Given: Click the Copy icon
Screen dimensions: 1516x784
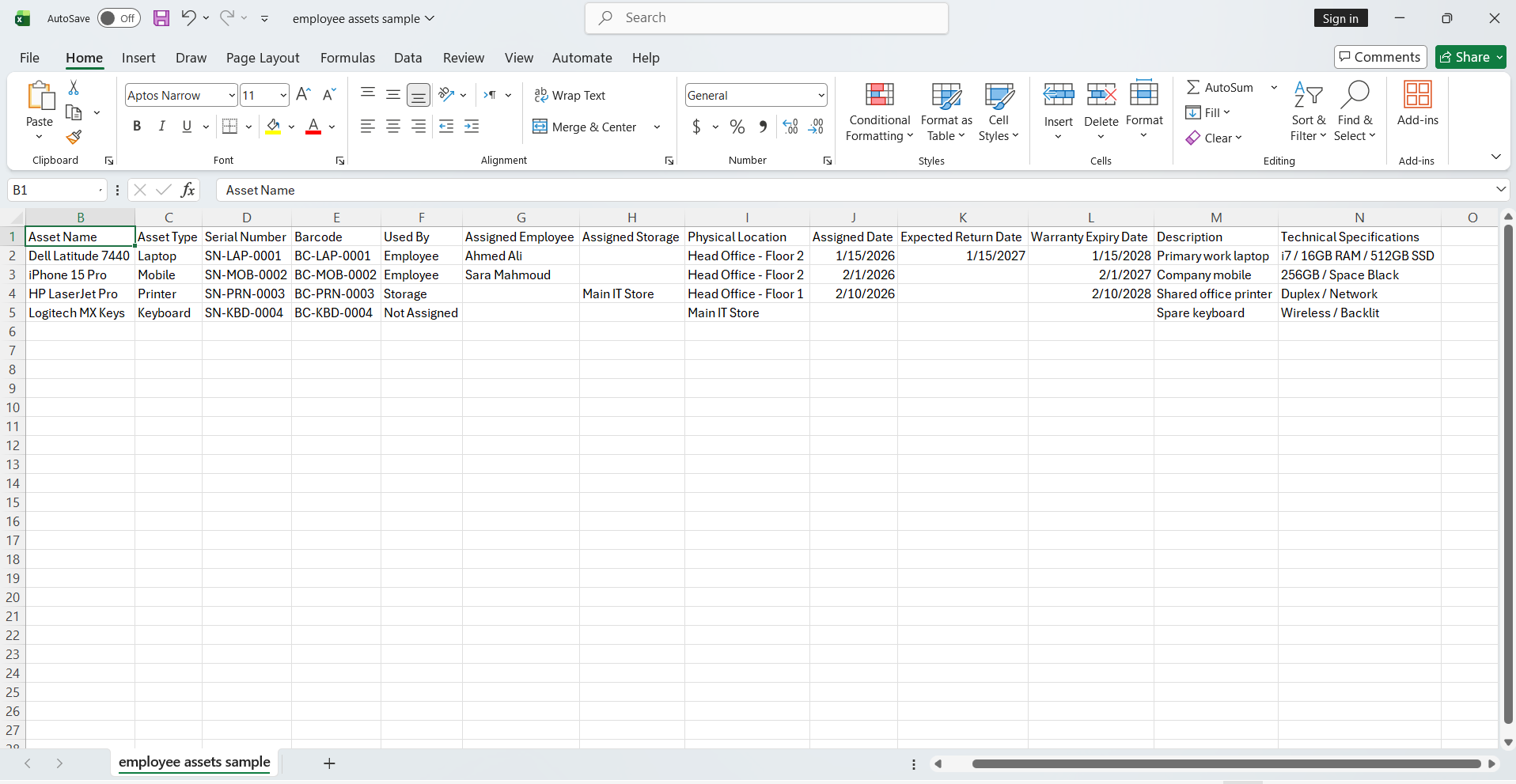Looking at the screenshot, I should (74, 112).
